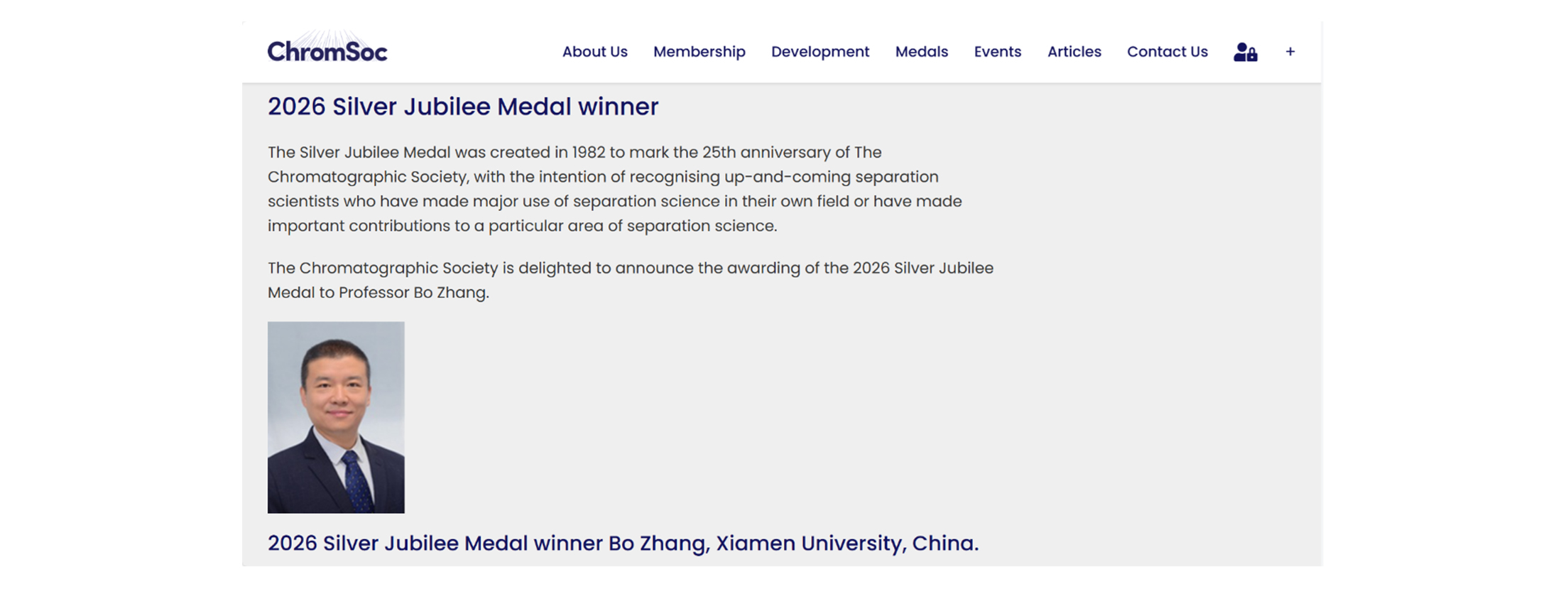
Task: Click the paragraph about the medal's 1982 creation
Action: [x=614, y=189]
